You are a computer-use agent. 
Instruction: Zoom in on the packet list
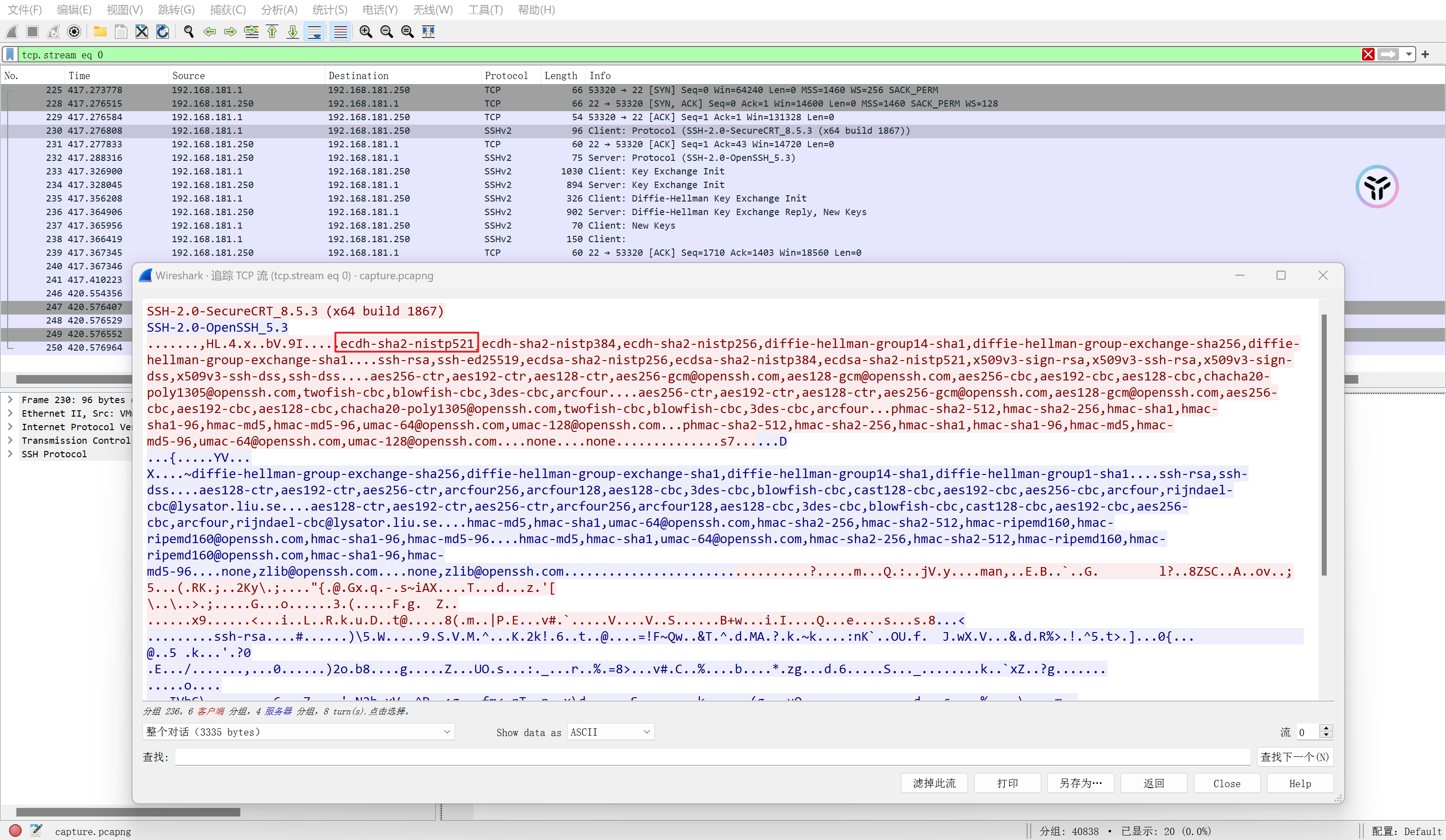pyautogui.click(x=366, y=32)
